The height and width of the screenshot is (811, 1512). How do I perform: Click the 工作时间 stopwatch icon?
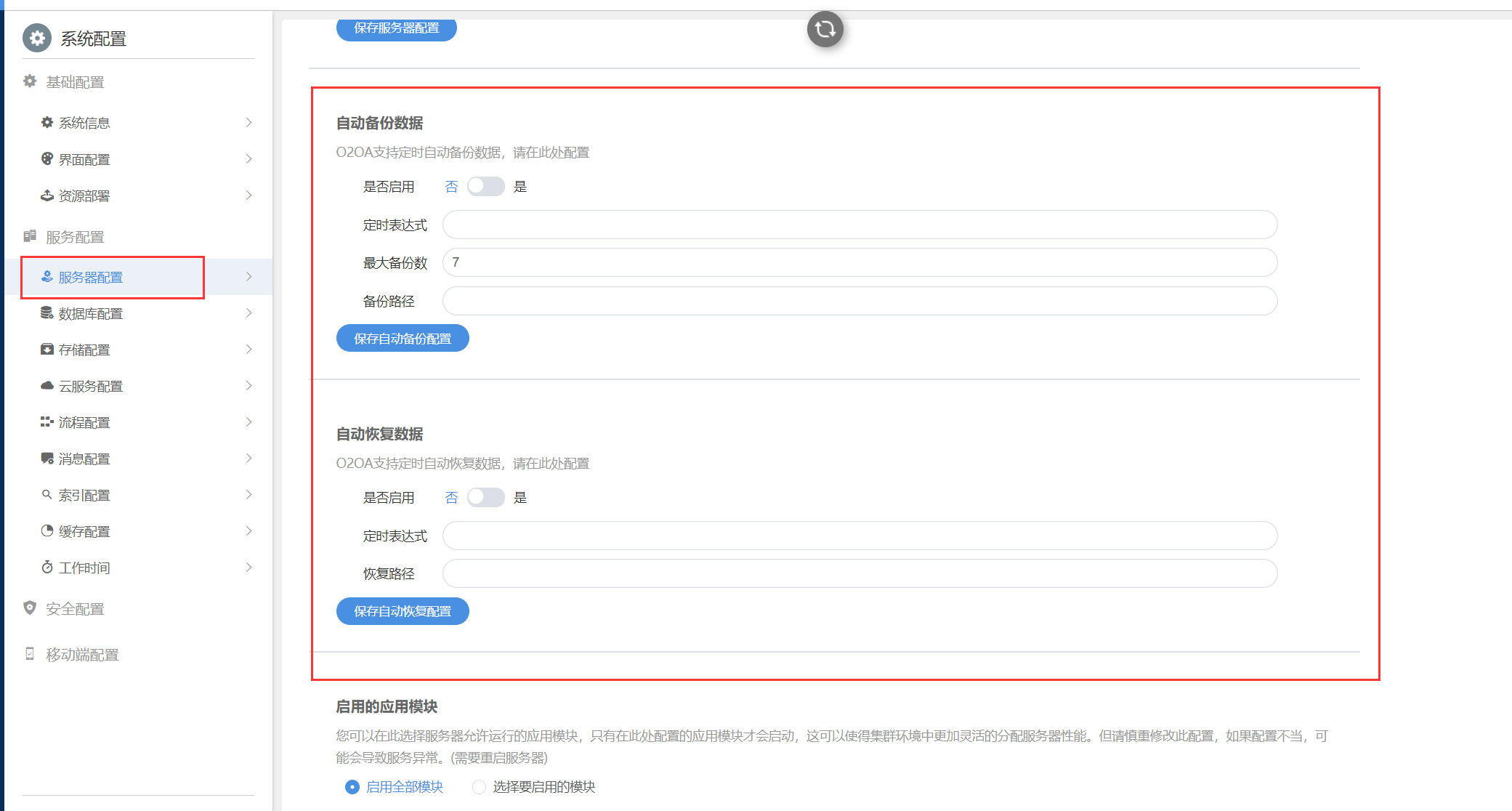tap(47, 567)
